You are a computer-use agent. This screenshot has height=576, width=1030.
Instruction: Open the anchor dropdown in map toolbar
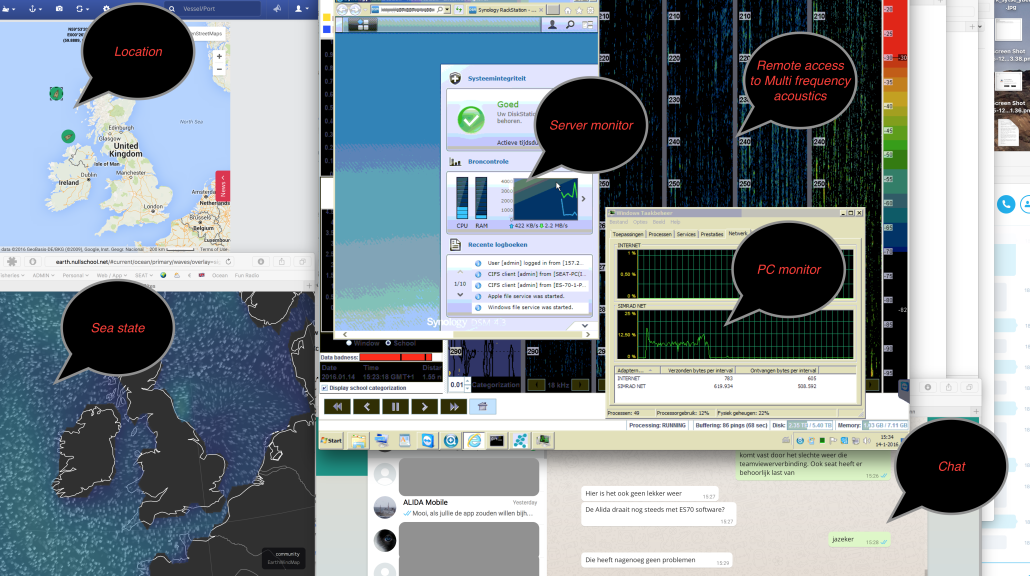click(x=35, y=9)
